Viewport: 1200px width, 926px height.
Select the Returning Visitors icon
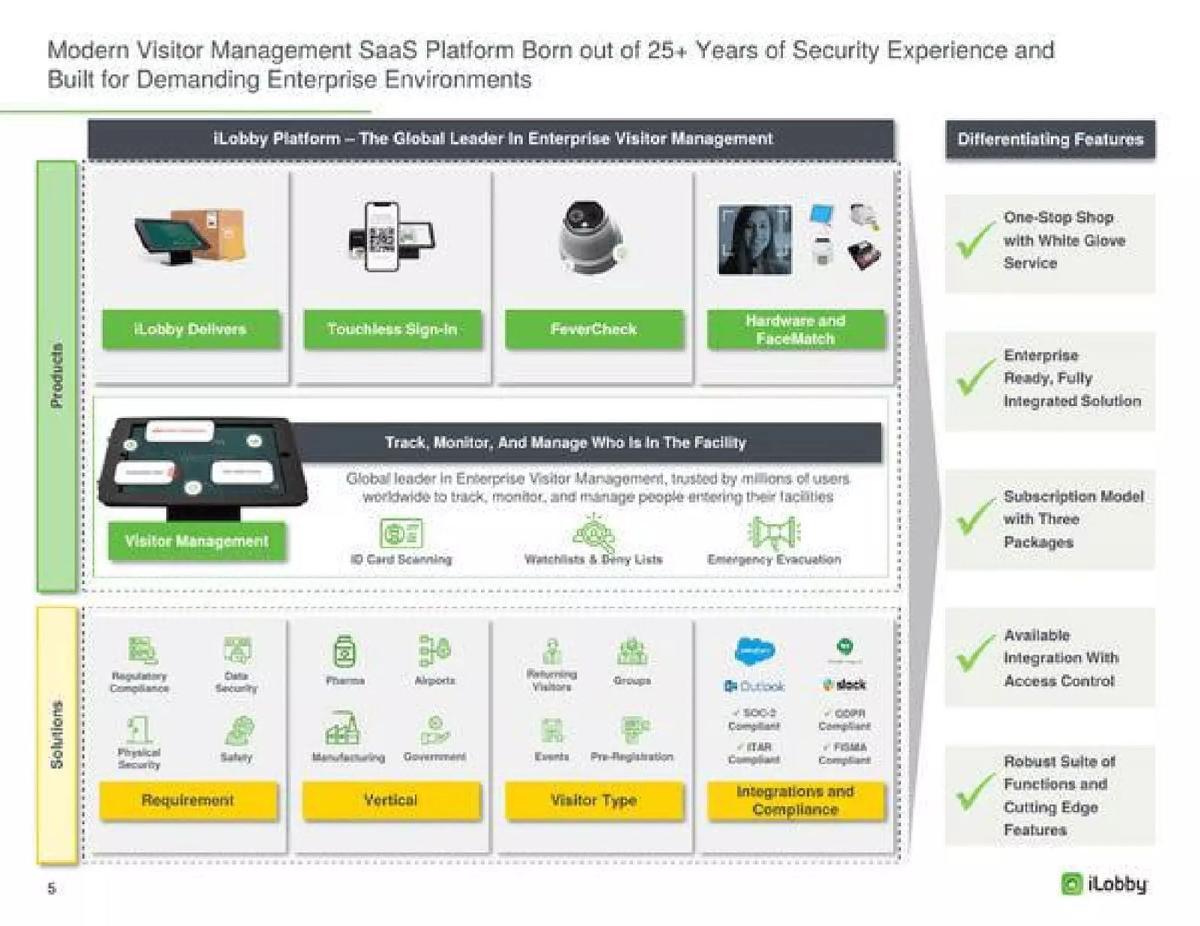point(551,649)
